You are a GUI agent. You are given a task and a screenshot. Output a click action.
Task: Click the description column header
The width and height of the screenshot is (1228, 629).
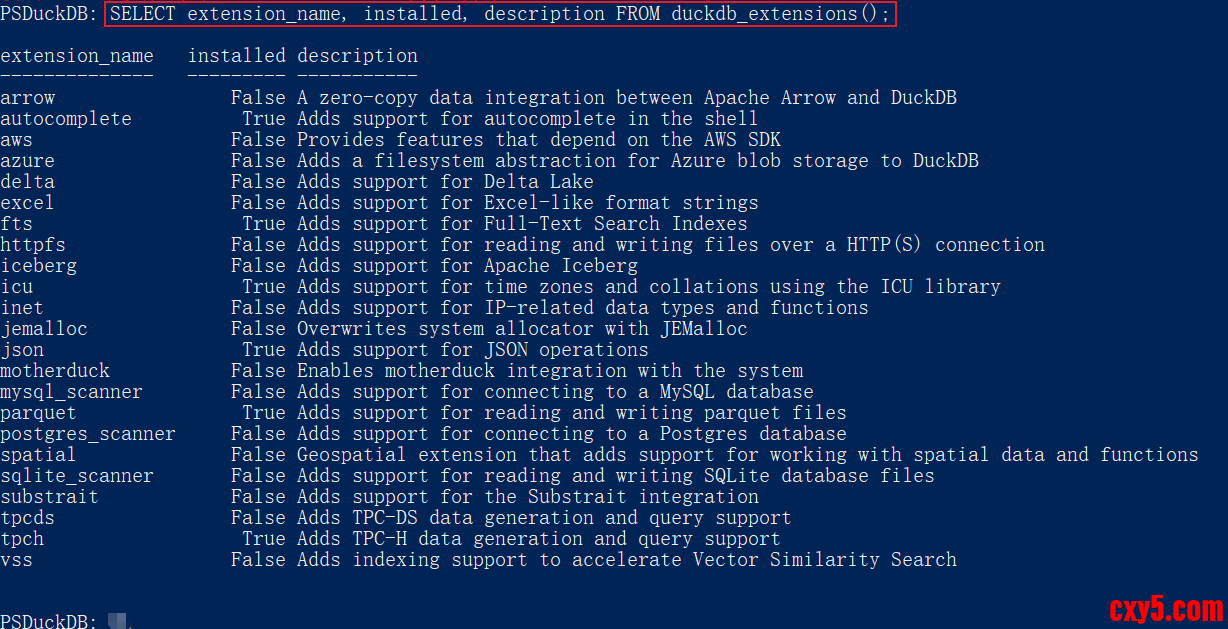357,56
